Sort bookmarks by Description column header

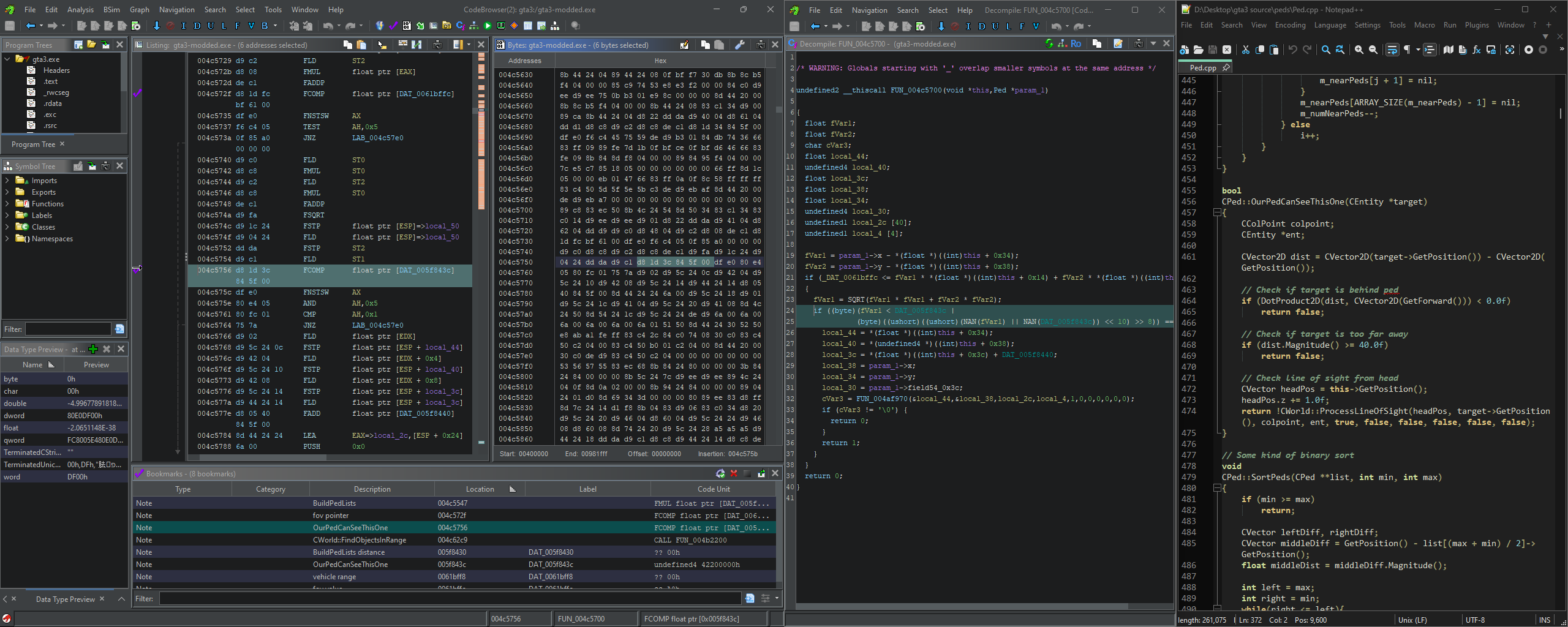coord(372,489)
